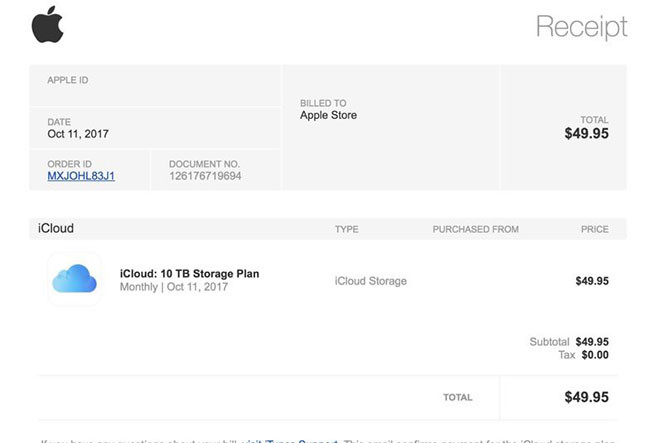Image resolution: width=665 pixels, height=443 pixels.
Task: Click the Monthly | Oct 11, 2017 line
Action: pos(174,287)
